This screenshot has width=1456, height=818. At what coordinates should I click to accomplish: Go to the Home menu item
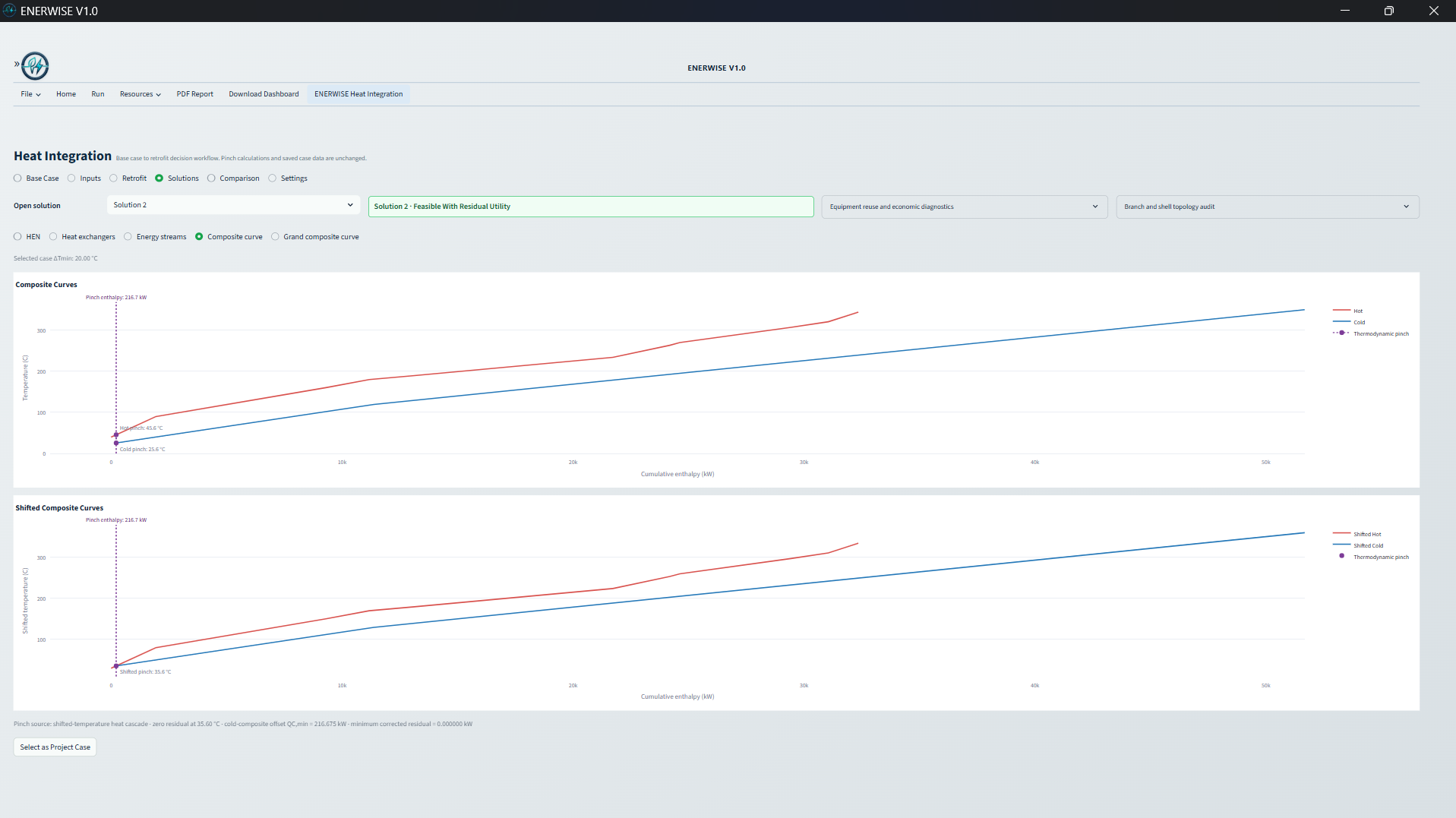66,94
